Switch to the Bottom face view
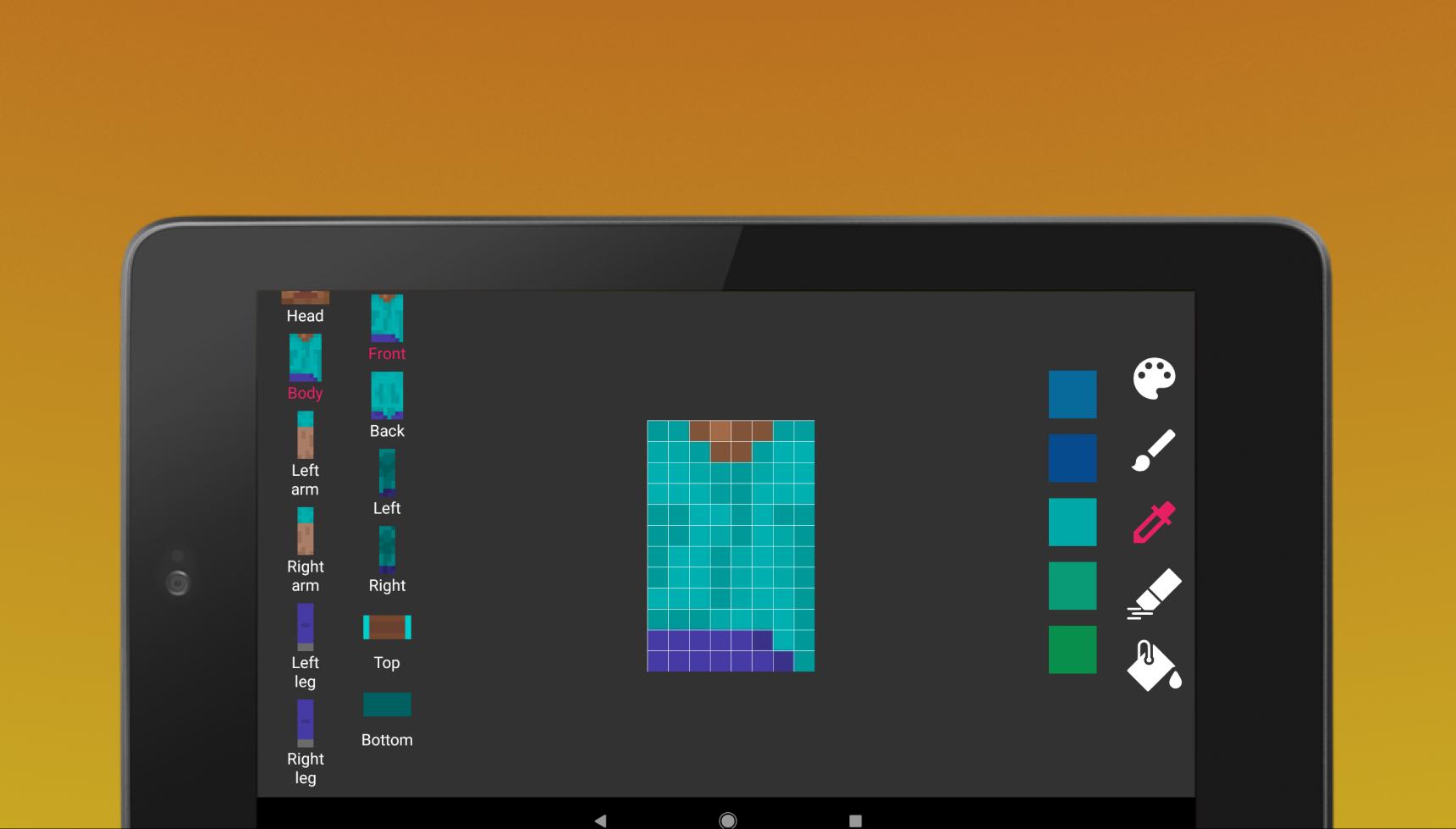Image resolution: width=1456 pixels, height=829 pixels. point(387,721)
